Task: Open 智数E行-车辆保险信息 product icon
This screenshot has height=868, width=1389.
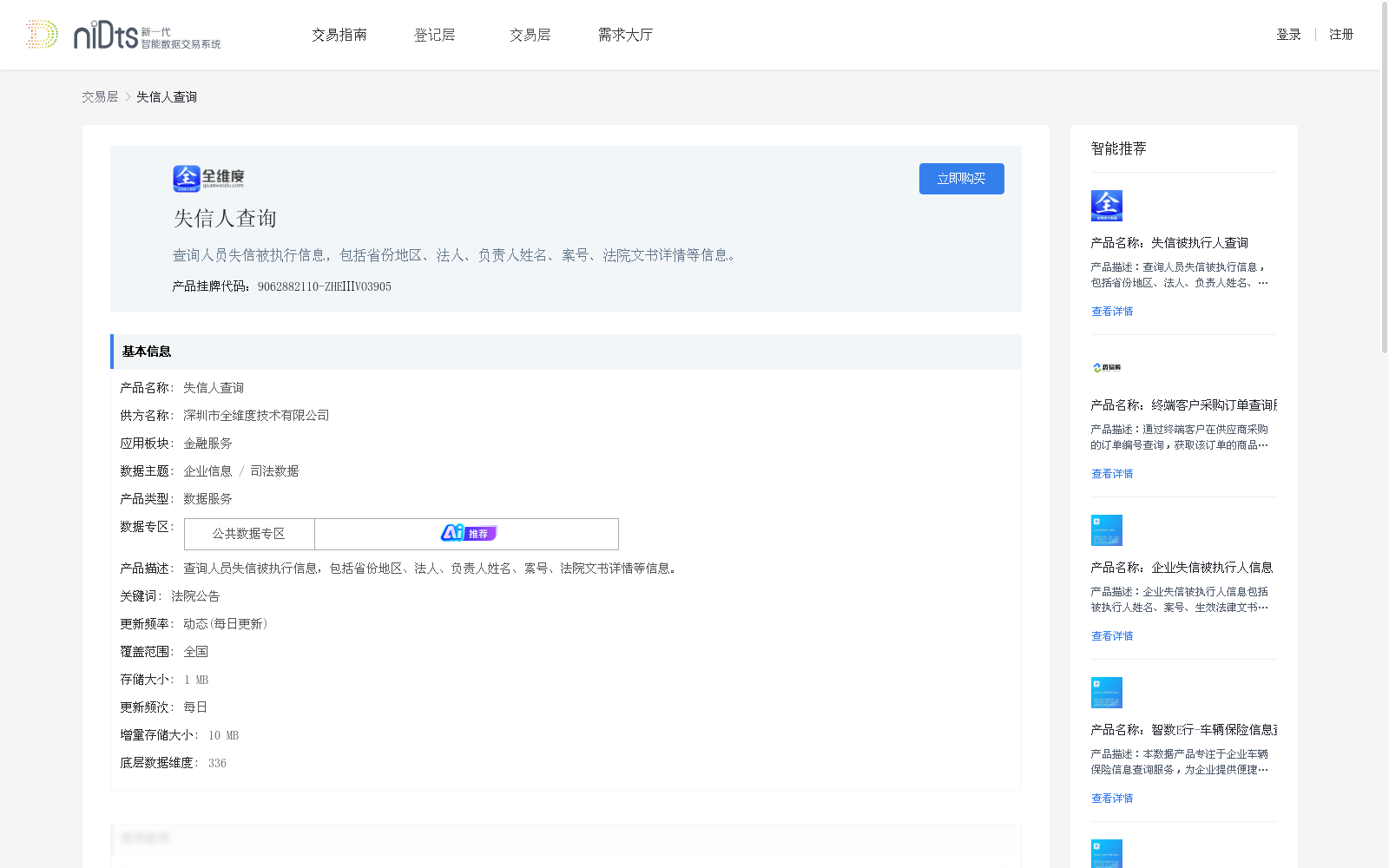Action: point(1107,693)
